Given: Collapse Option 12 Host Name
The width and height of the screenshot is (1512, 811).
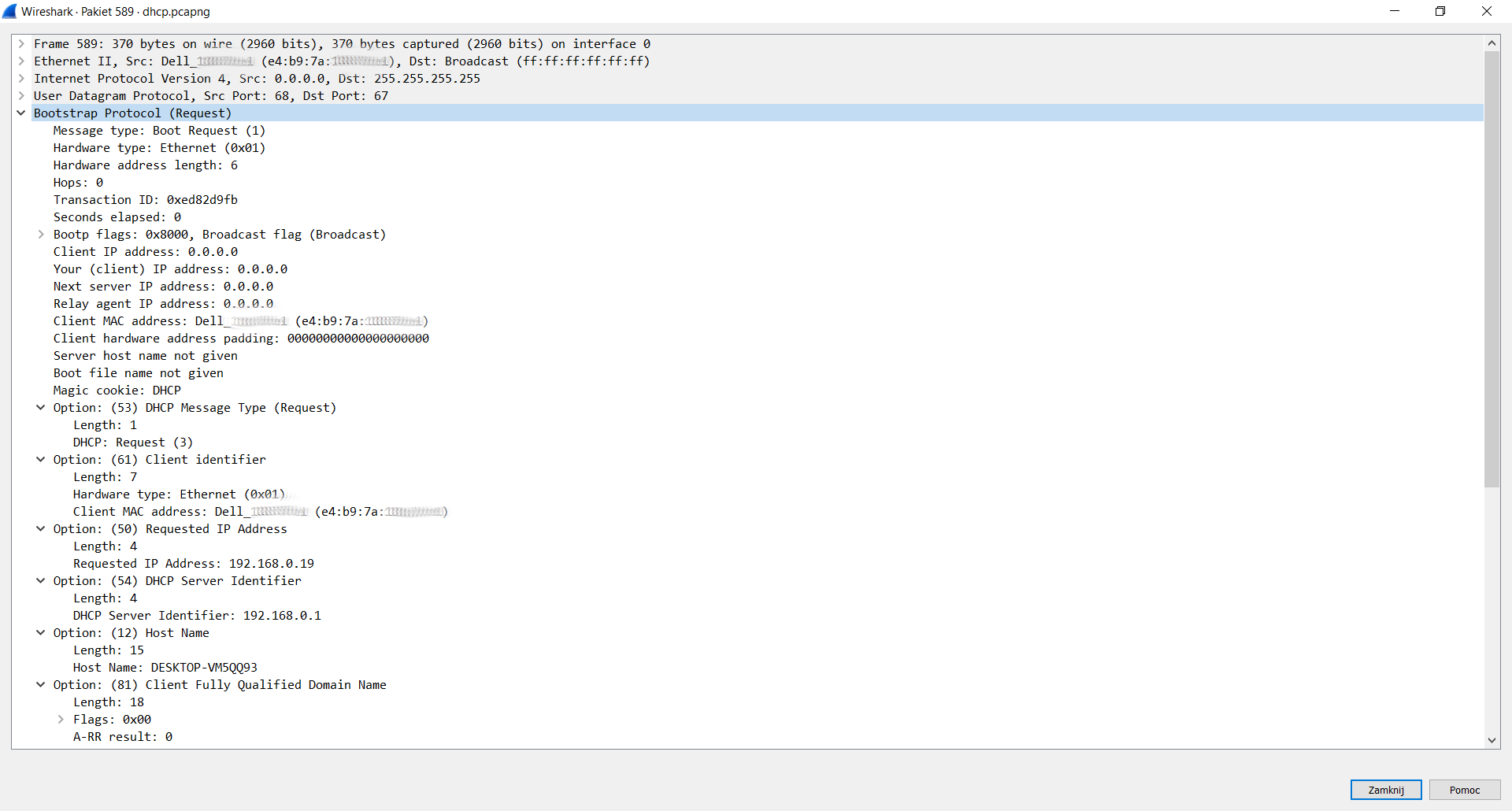Looking at the screenshot, I should 41,633.
